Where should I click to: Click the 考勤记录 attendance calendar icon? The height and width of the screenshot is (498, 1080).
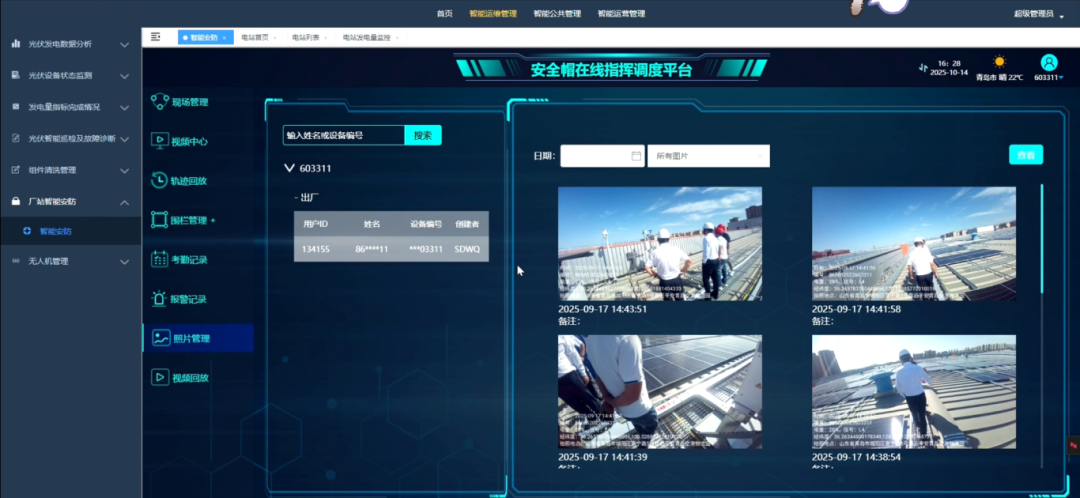click(159, 259)
